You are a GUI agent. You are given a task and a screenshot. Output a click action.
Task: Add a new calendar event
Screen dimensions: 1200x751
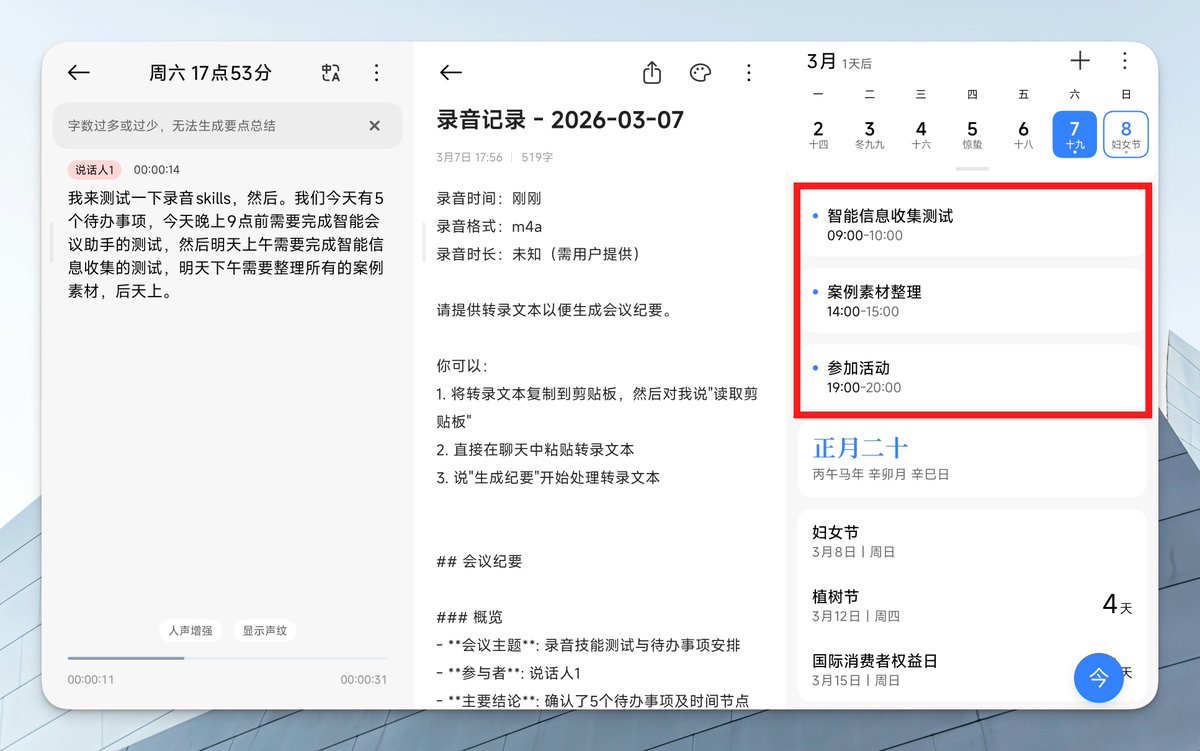tap(1080, 61)
